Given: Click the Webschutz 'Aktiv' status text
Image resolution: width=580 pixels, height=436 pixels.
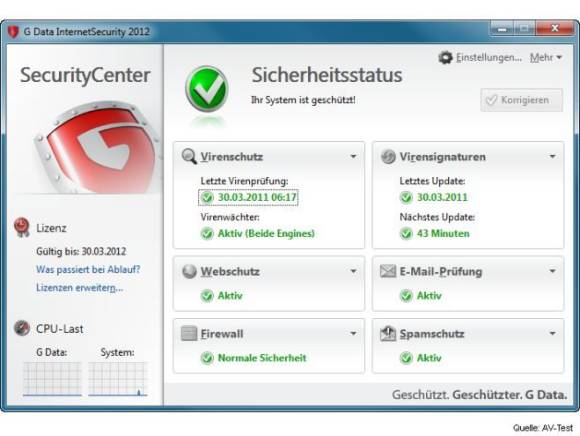Looking at the screenshot, I should [230, 295].
